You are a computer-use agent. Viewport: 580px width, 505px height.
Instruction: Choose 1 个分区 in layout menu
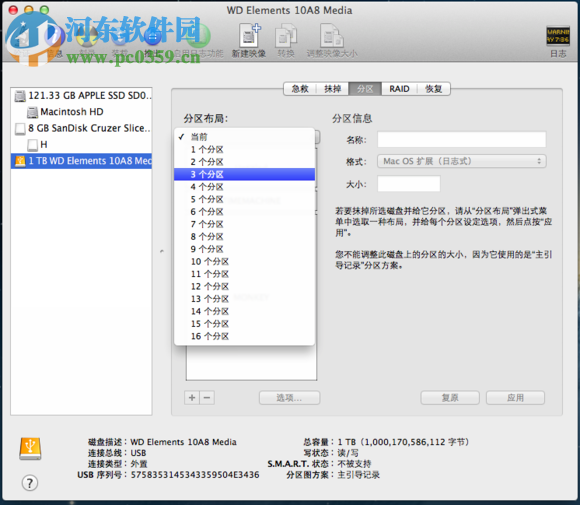point(245,149)
